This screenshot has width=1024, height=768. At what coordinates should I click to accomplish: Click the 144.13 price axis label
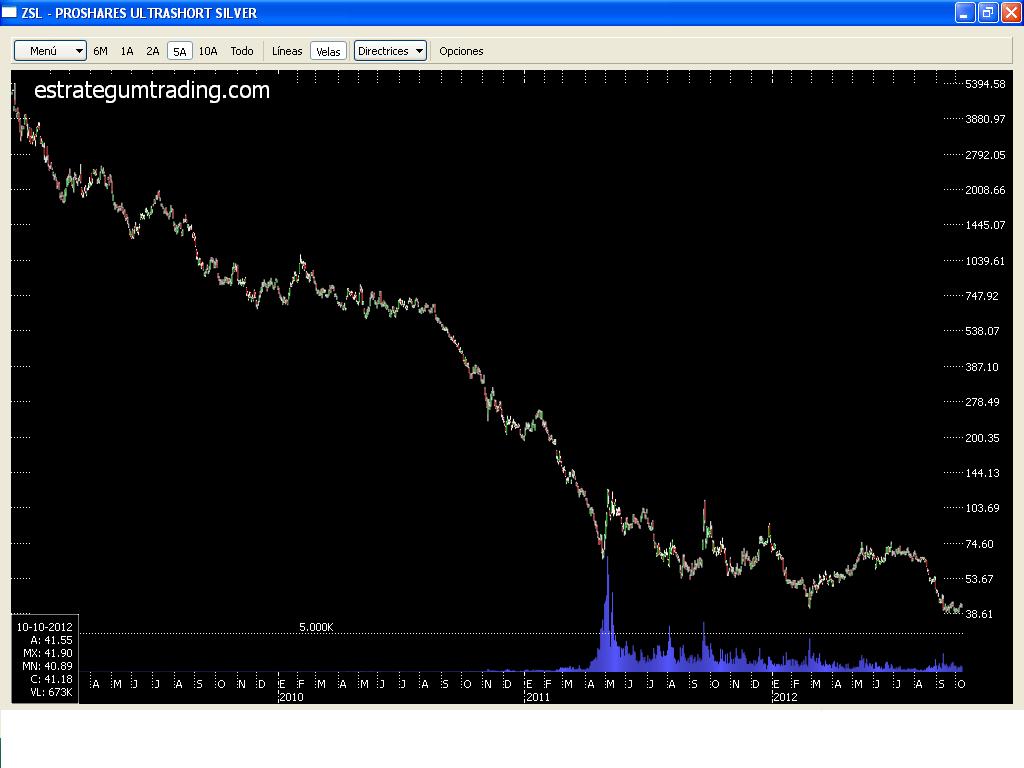[x=982, y=473]
